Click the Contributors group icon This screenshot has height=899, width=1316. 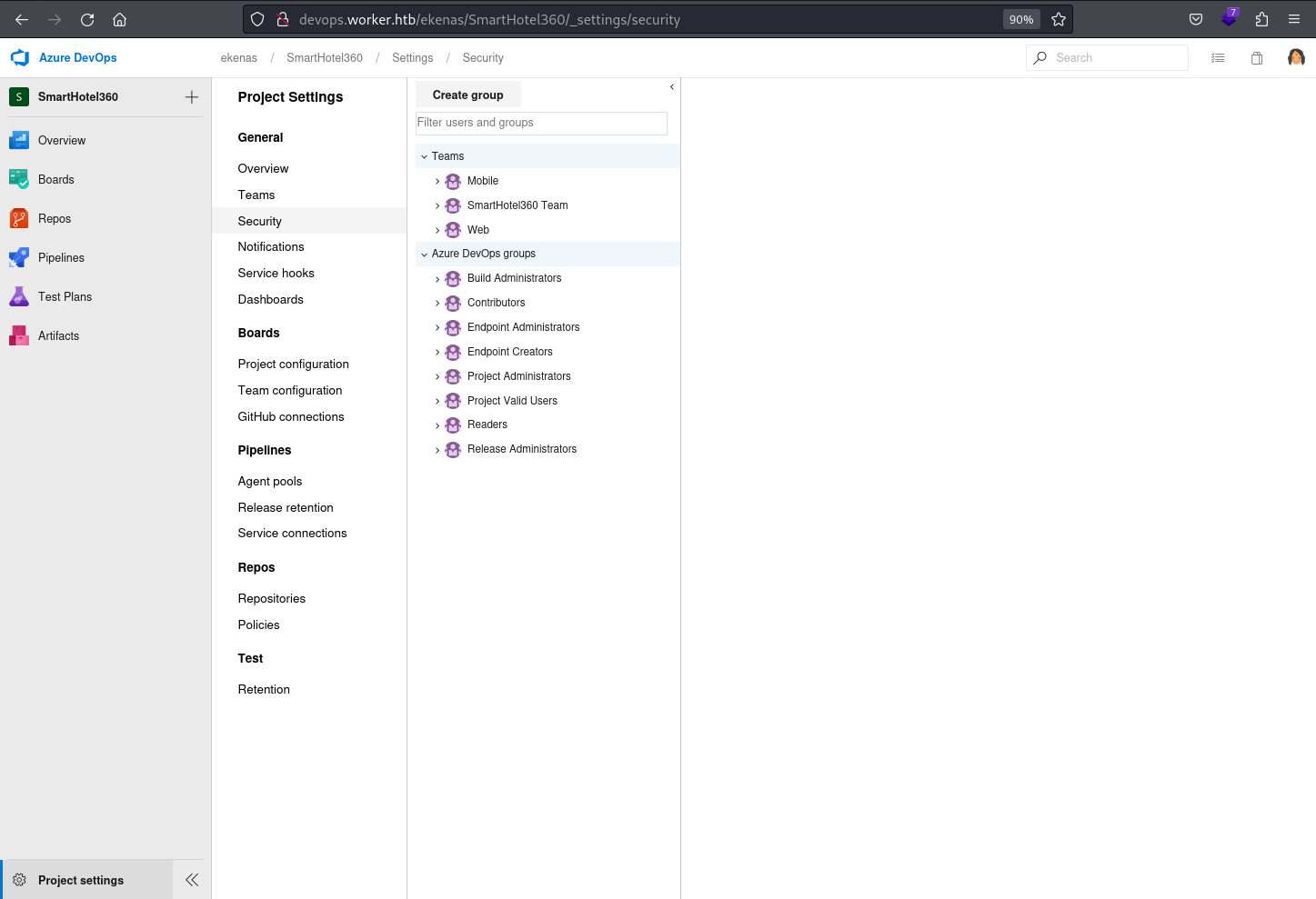click(x=453, y=303)
